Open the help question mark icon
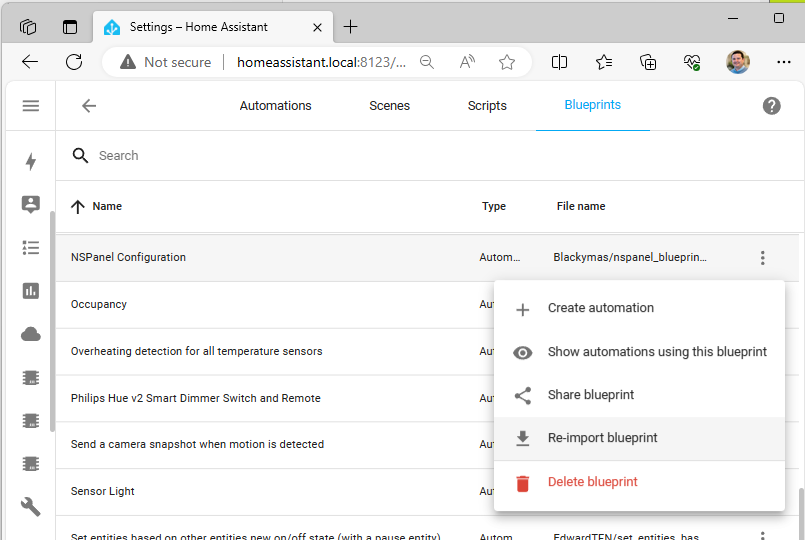 click(x=771, y=106)
